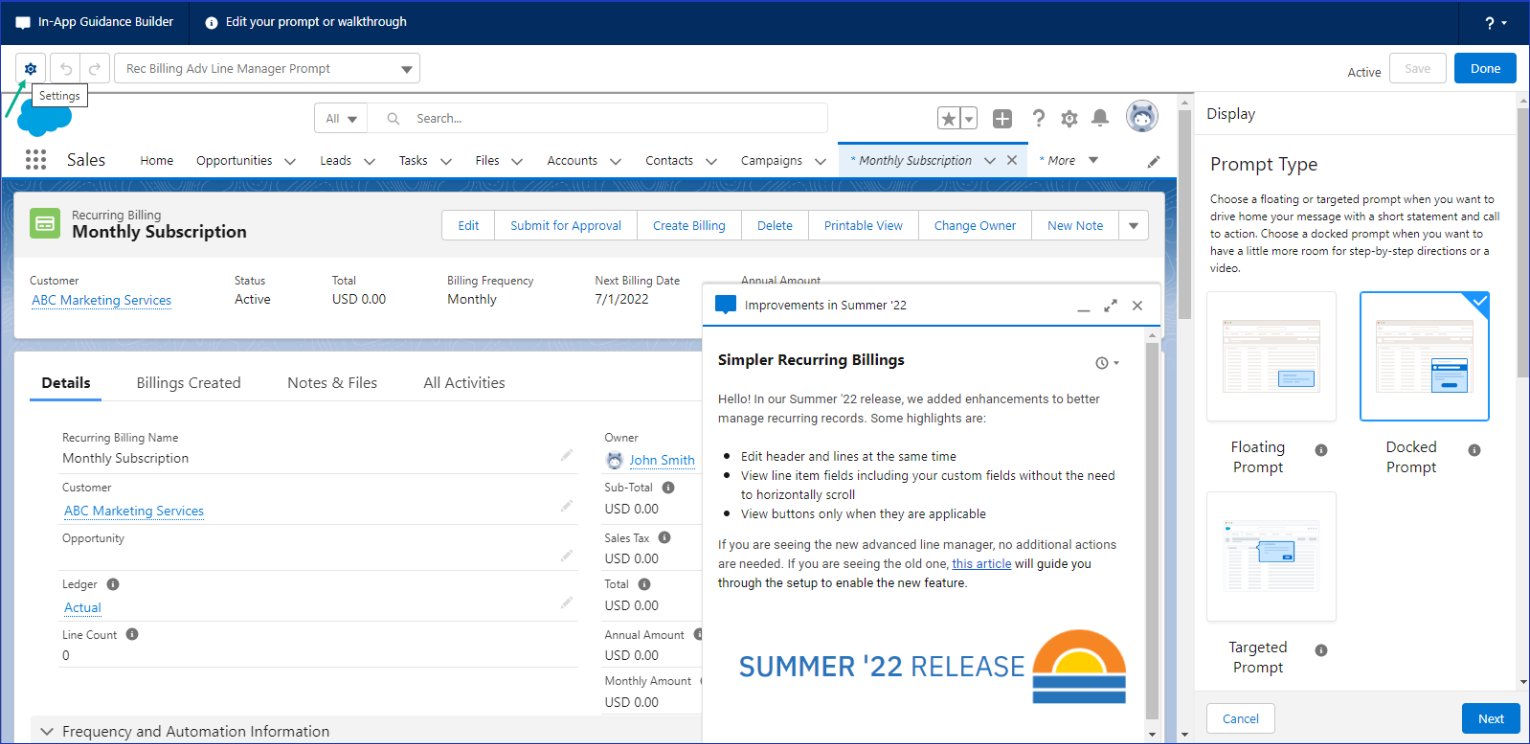Open Salesforce Help question mark icon
Viewport: 1530px width, 744px height.
pyautogui.click(x=1039, y=119)
